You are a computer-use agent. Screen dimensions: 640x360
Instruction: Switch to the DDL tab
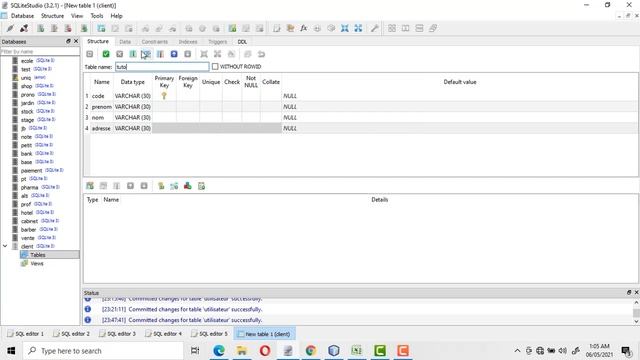[242, 42]
